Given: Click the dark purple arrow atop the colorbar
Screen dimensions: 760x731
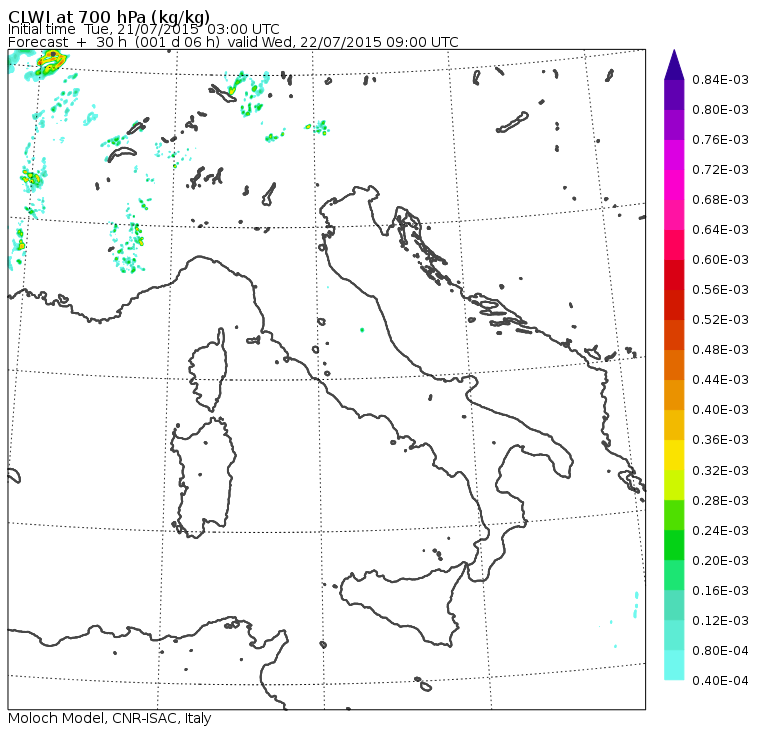Looking at the screenshot, I should [674, 64].
